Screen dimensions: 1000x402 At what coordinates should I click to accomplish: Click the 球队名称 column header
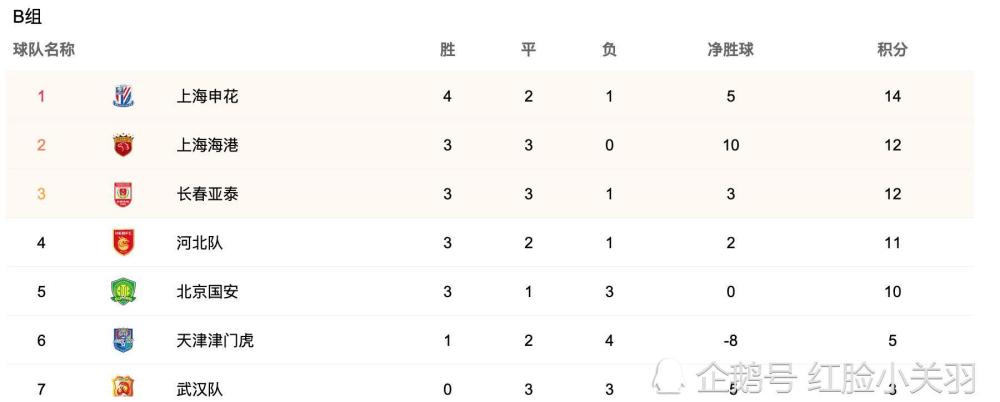click(43, 50)
